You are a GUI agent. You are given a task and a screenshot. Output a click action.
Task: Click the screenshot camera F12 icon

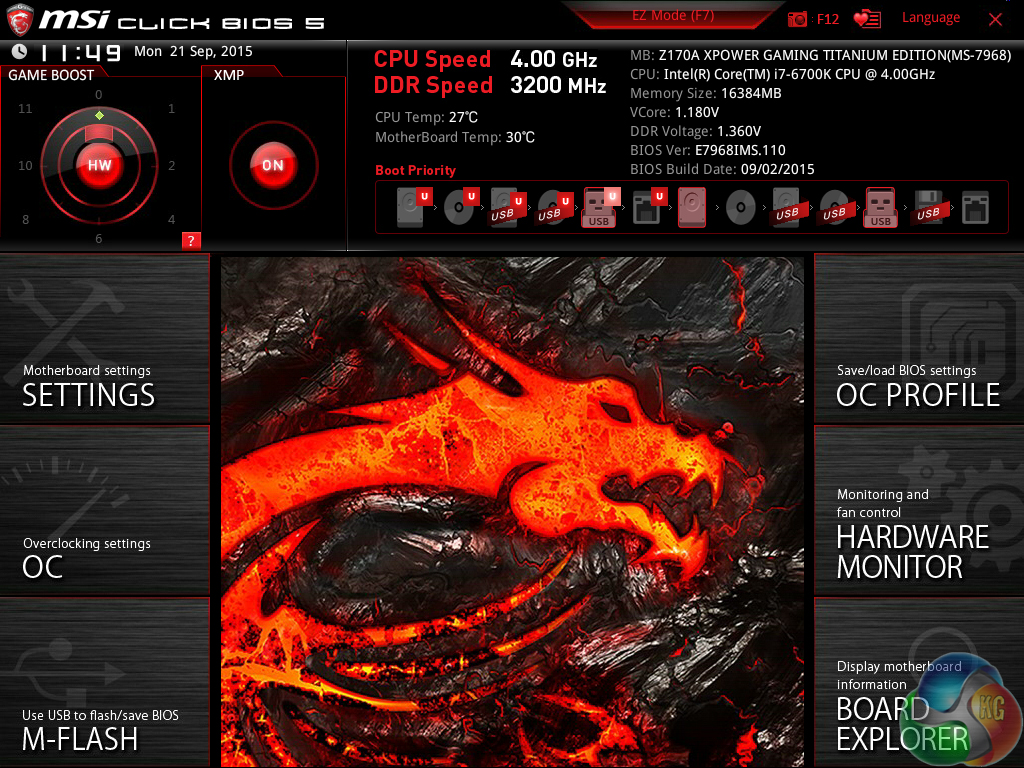pyautogui.click(x=797, y=19)
